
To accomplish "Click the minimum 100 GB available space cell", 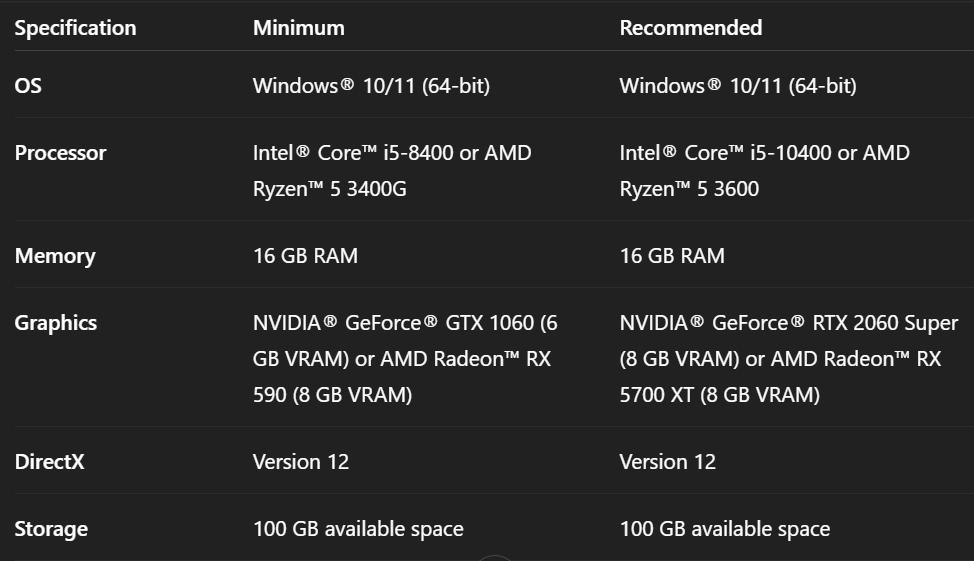I will click(358, 529).
